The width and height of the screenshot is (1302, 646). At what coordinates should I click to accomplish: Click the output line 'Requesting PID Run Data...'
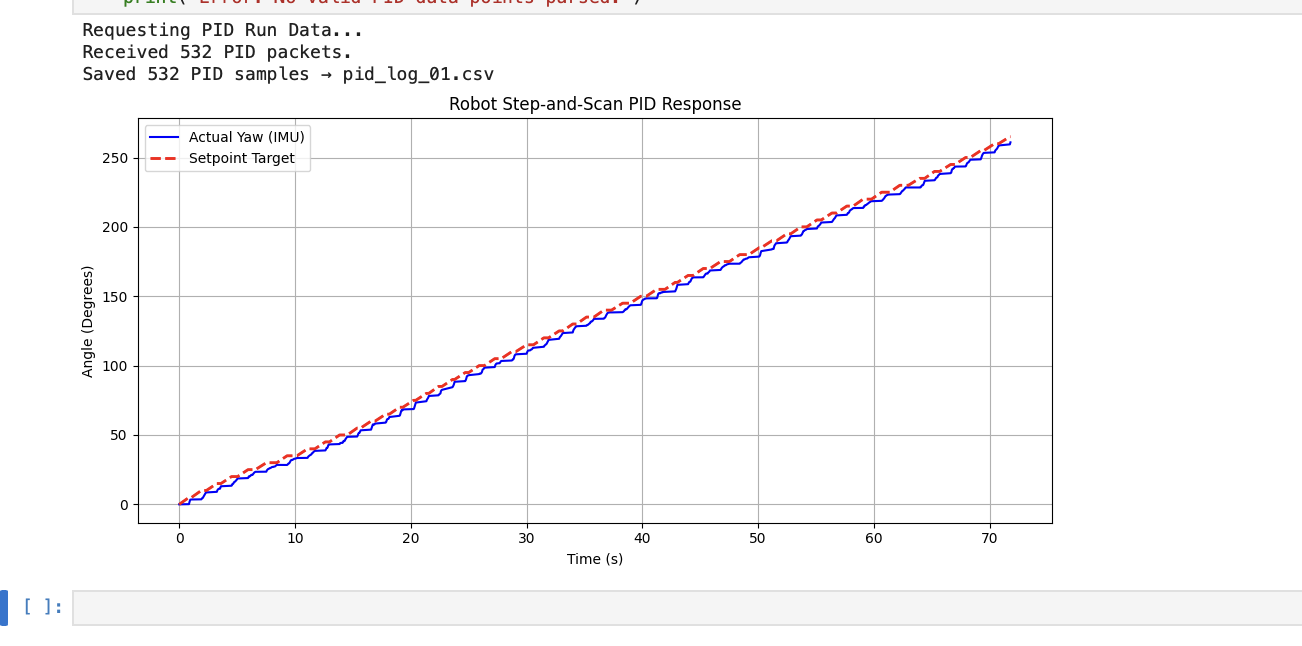click(x=222, y=30)
